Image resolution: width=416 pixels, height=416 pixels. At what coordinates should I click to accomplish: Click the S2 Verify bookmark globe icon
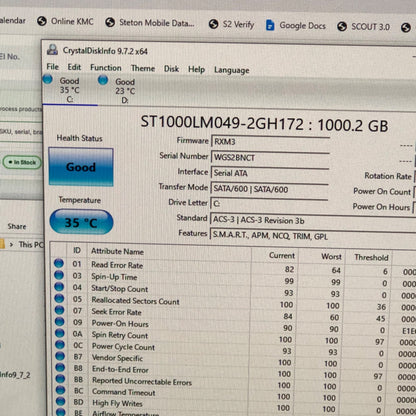pyautogui.click(x=213, y=24)
